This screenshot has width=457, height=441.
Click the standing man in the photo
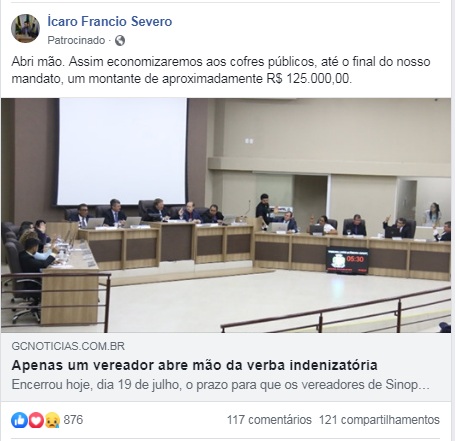(x=264, y=210)
